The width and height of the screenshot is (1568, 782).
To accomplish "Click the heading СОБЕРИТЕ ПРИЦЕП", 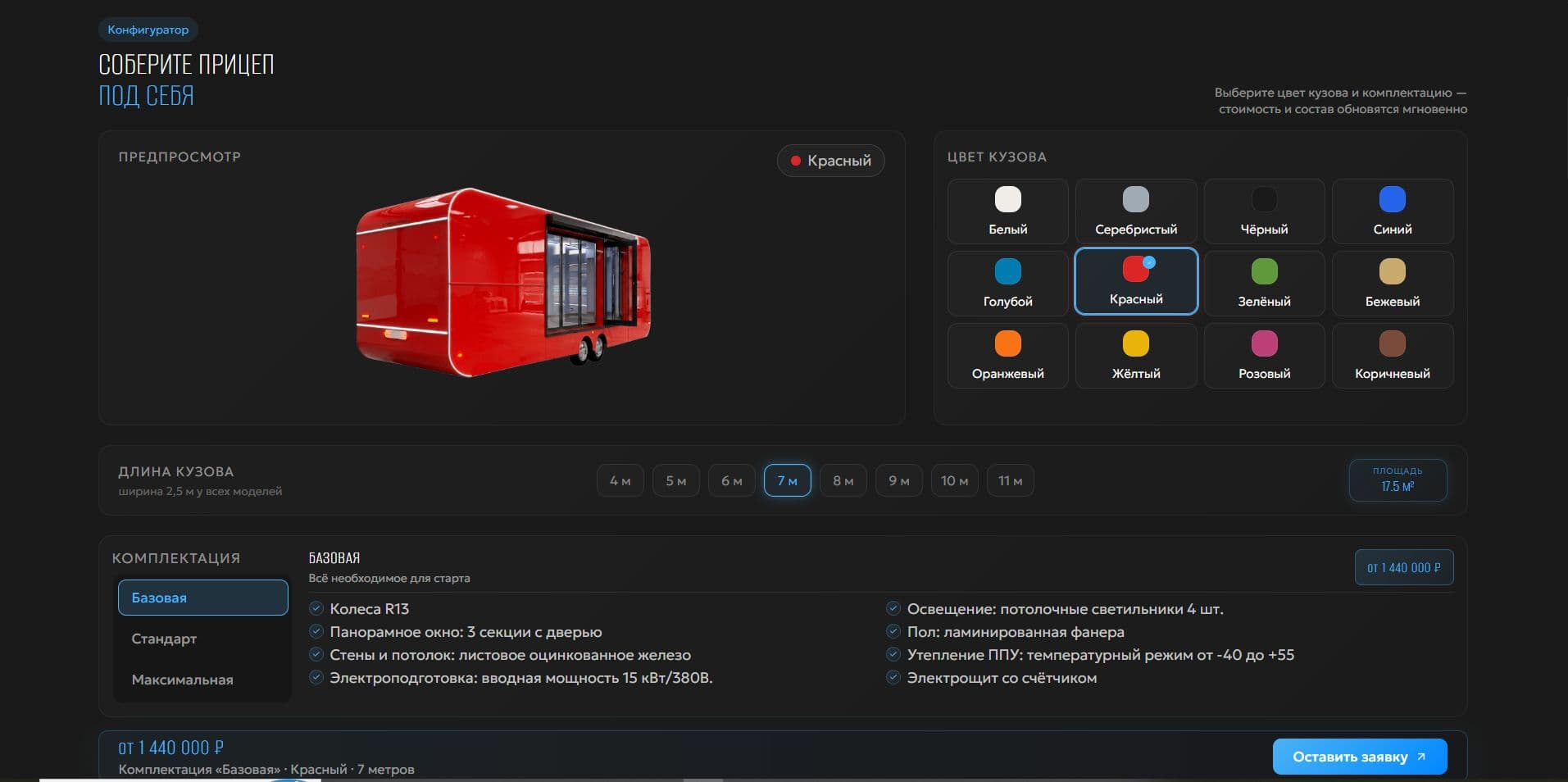I will point(186,64).
